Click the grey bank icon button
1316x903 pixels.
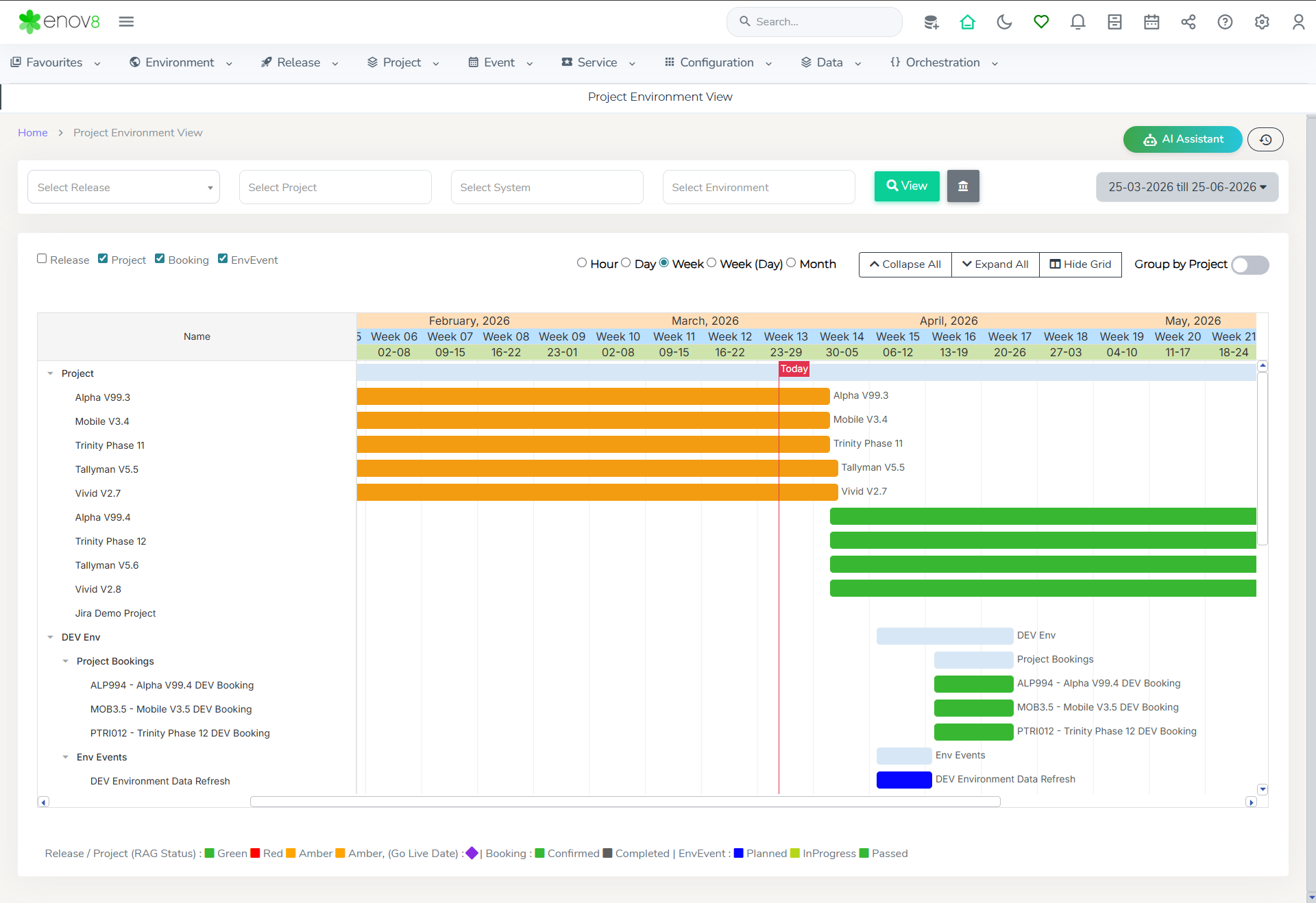pyautogui.click(x=963, y=186)
